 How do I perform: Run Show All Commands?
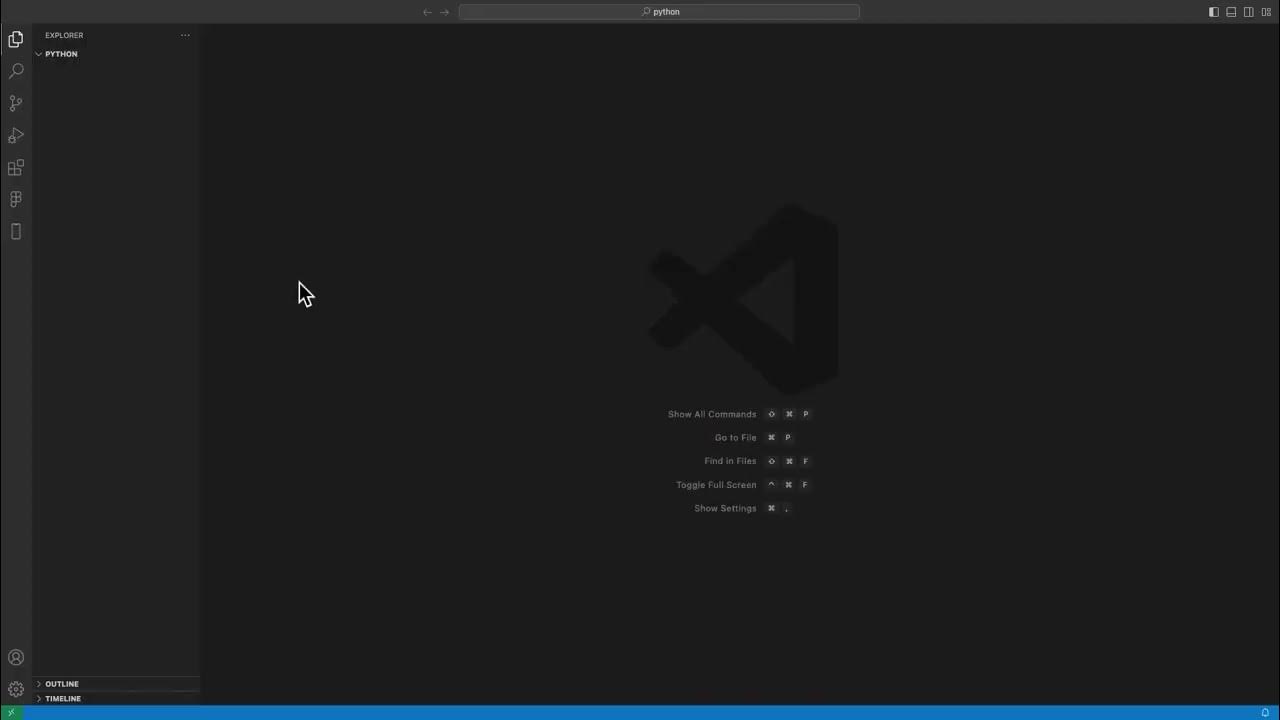click(x=712, y=413)
